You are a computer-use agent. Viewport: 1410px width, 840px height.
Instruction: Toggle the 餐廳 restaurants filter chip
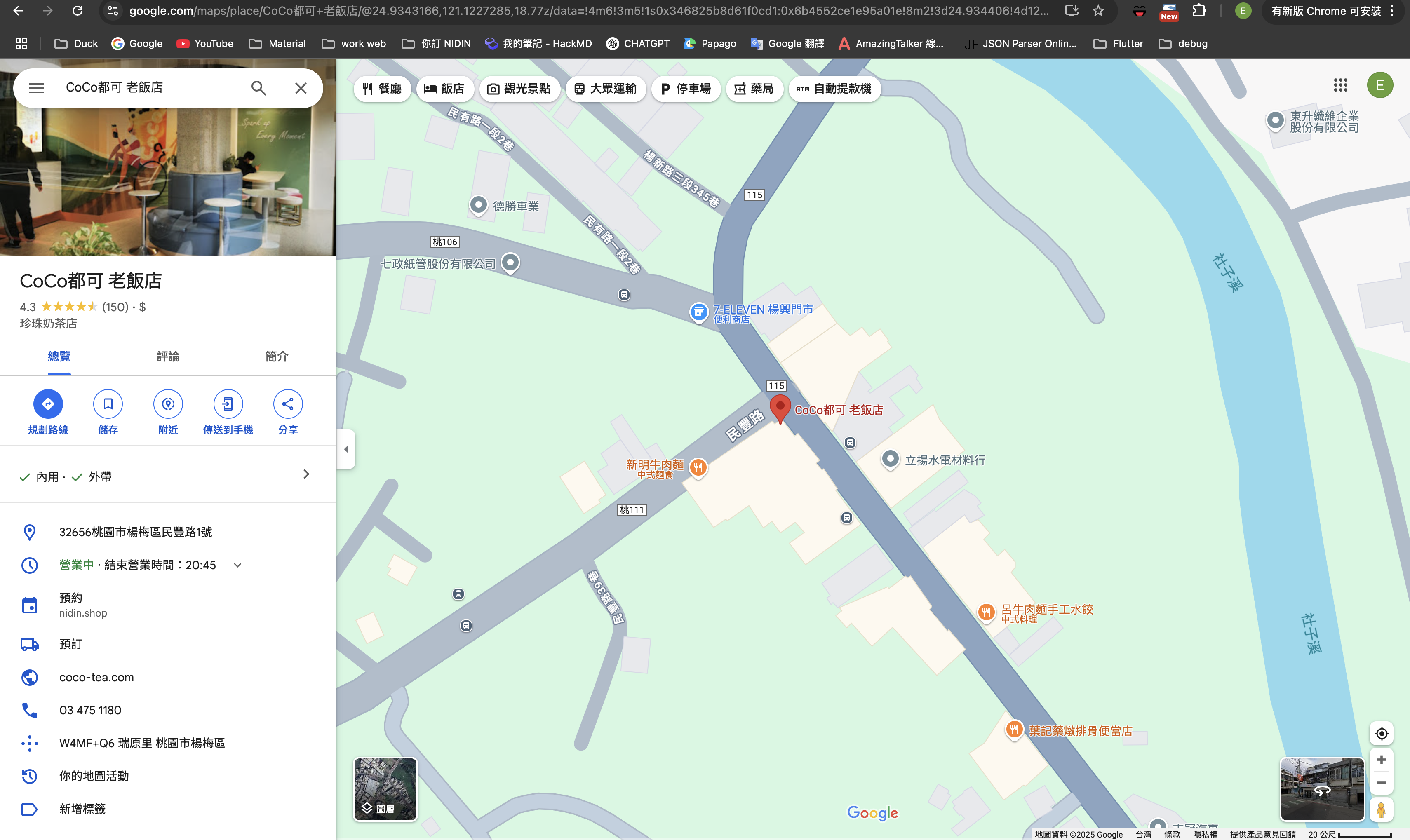coord(382,89)
